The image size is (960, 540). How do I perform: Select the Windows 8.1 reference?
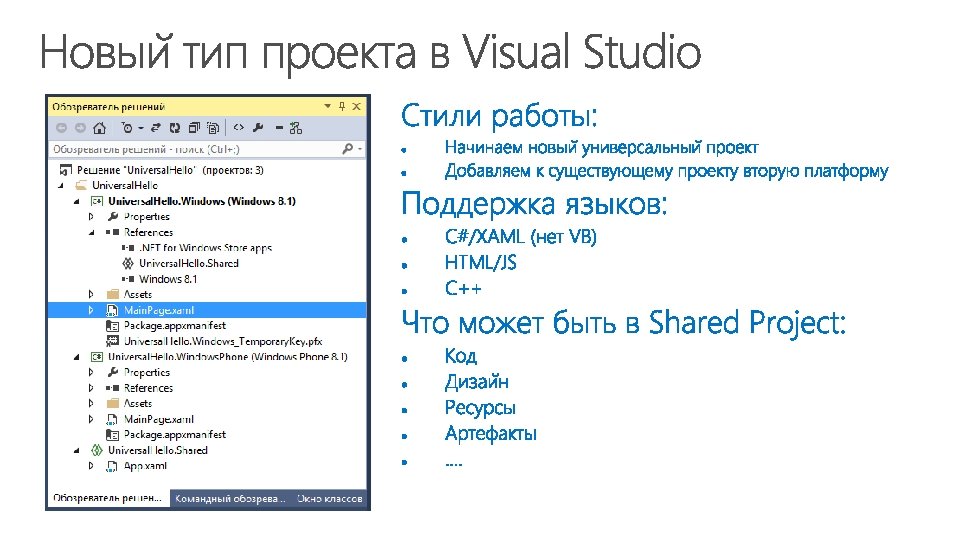click(168, 279)
